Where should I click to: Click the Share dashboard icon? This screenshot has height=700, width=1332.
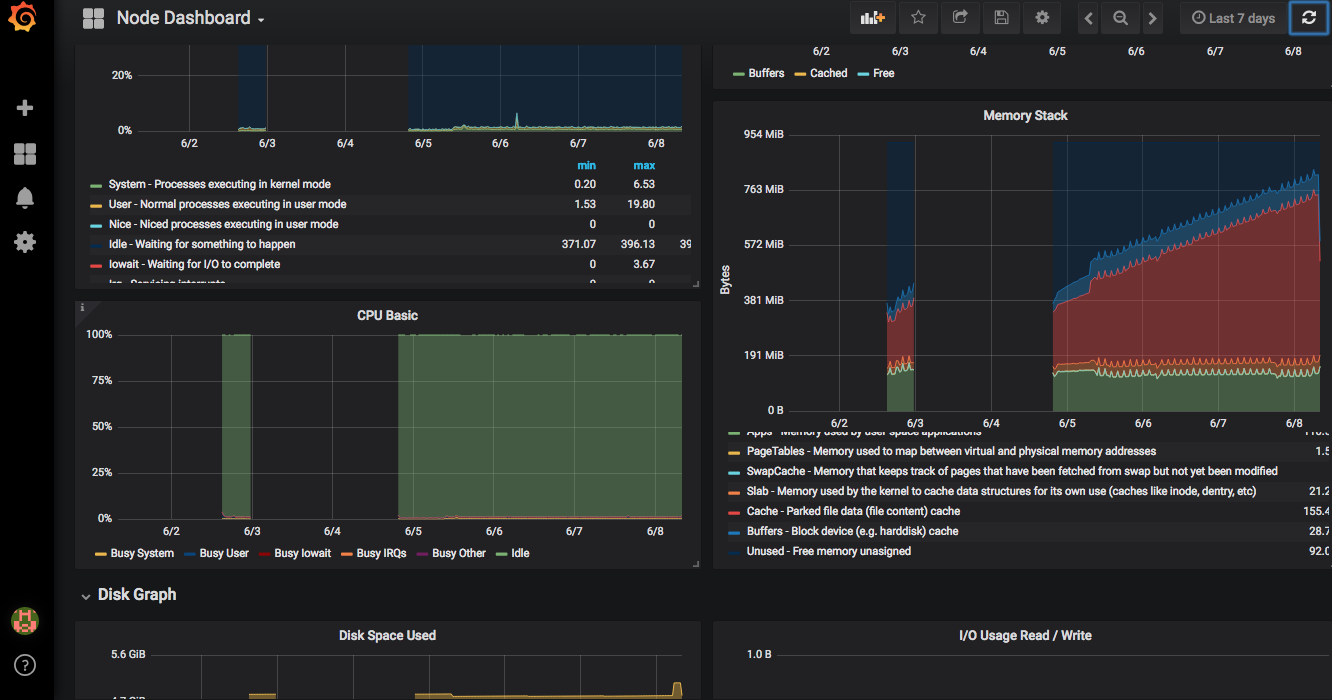(x=960, y=18)
